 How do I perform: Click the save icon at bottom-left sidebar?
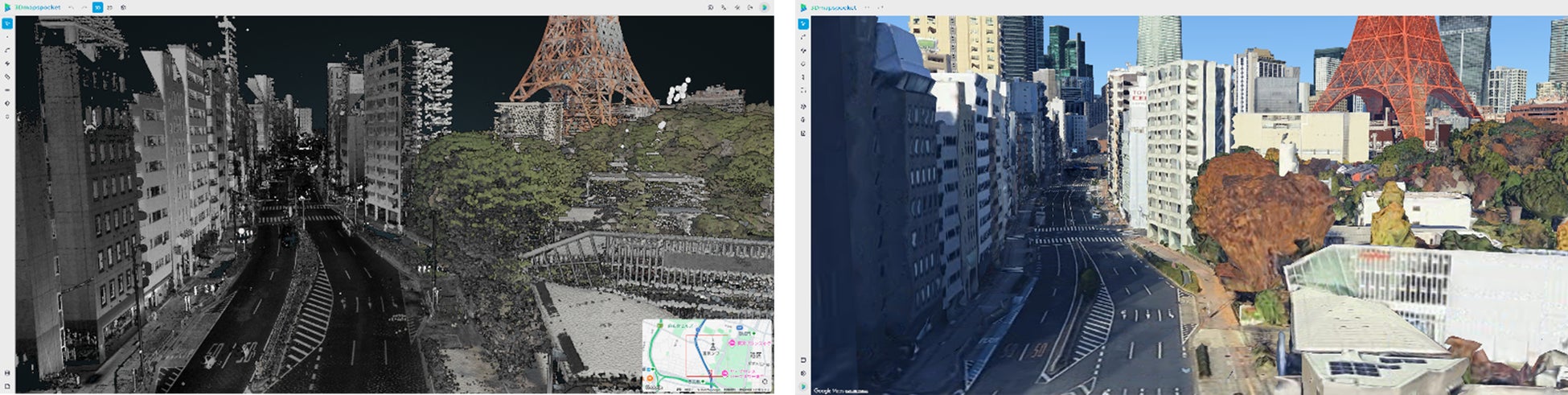7,372
